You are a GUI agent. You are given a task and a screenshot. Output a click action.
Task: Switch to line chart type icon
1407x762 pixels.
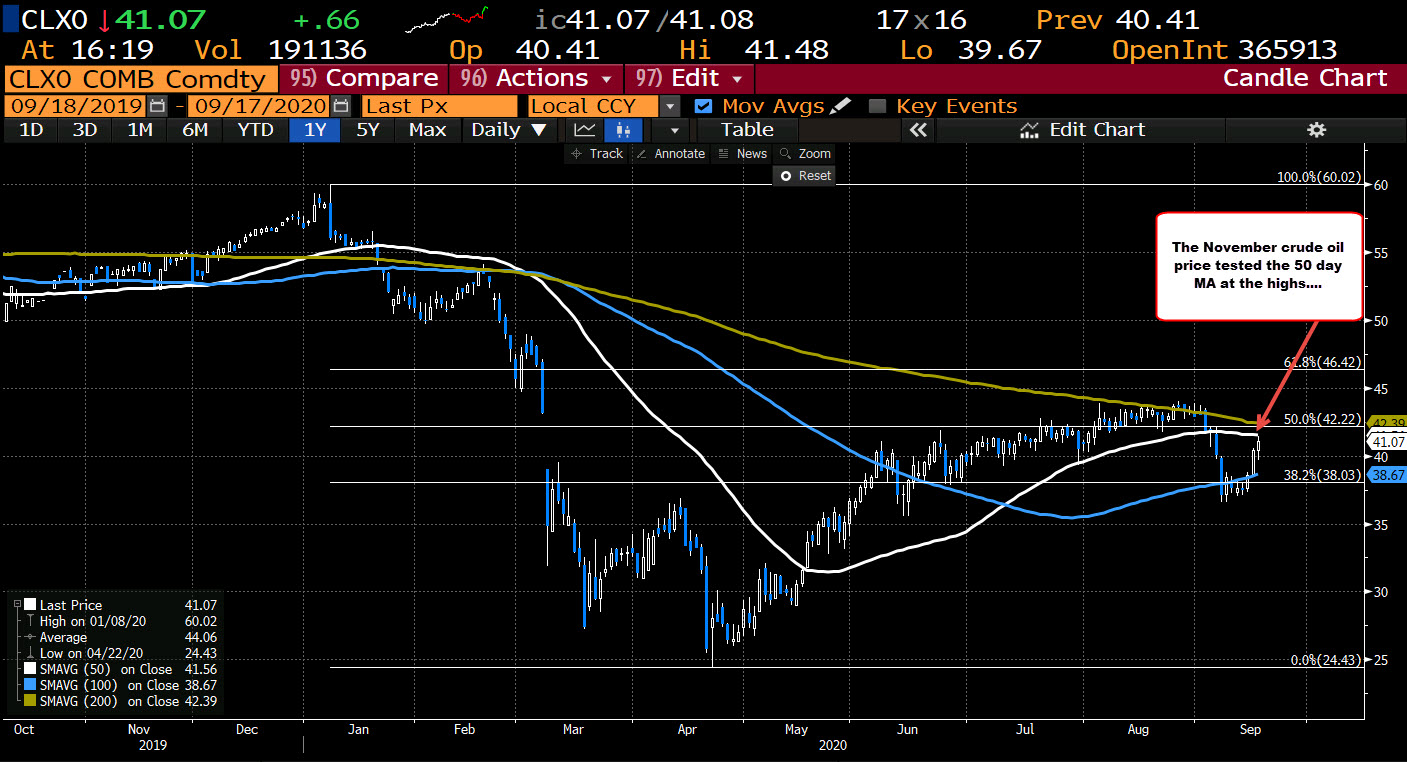(586, 130)
